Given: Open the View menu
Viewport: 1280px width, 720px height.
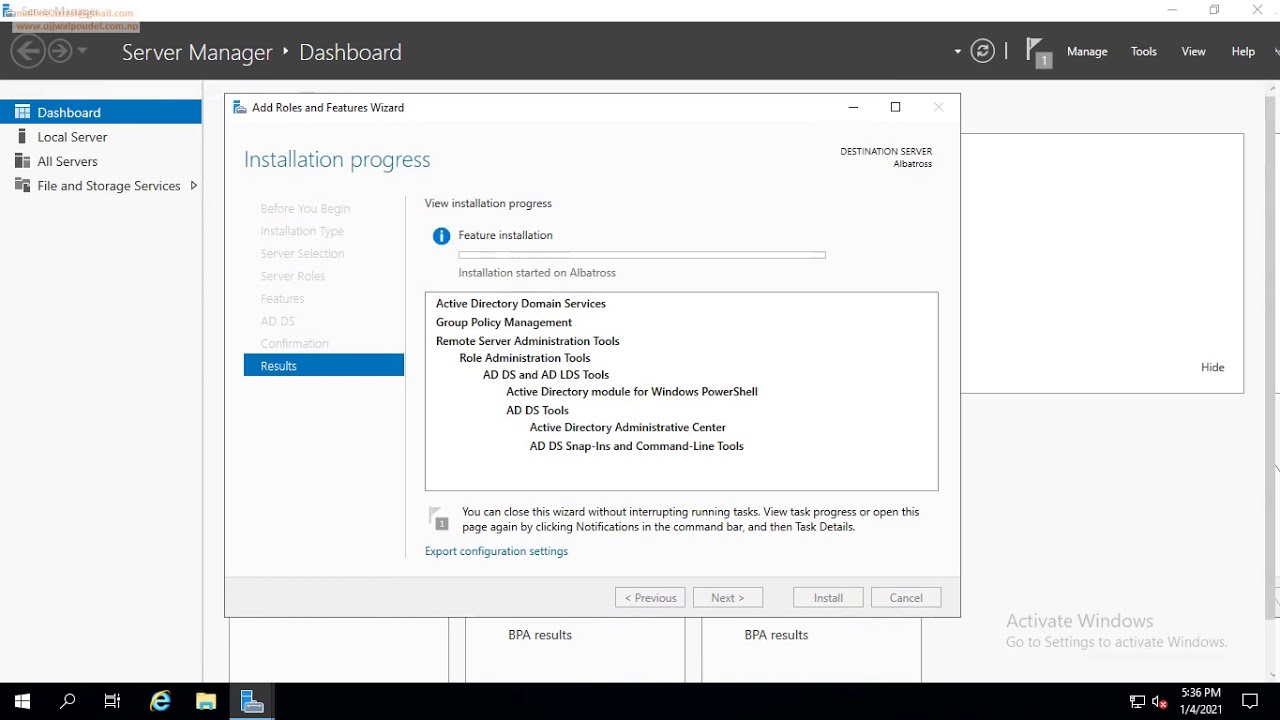Looking at the screenshot, I should click(1193, 51).
